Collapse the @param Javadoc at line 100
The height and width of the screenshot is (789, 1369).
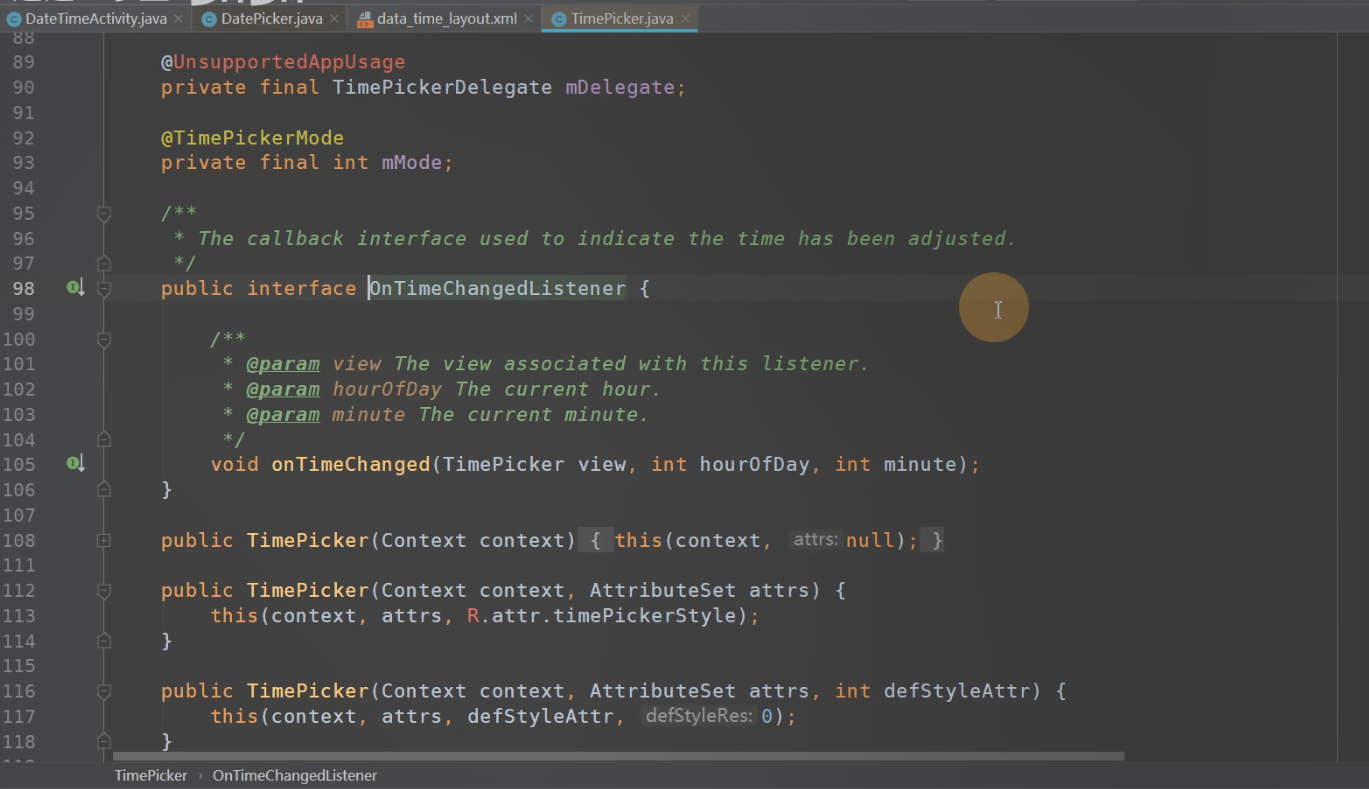pos(103,339)
